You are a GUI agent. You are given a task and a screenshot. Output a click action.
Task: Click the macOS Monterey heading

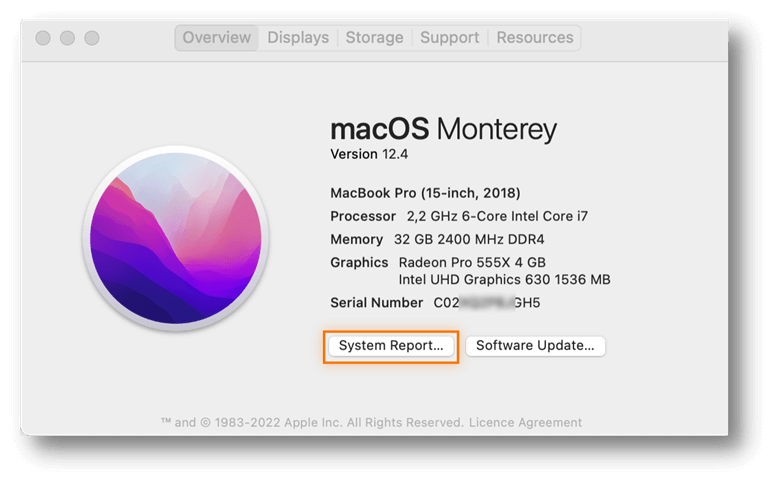(443, 129)
